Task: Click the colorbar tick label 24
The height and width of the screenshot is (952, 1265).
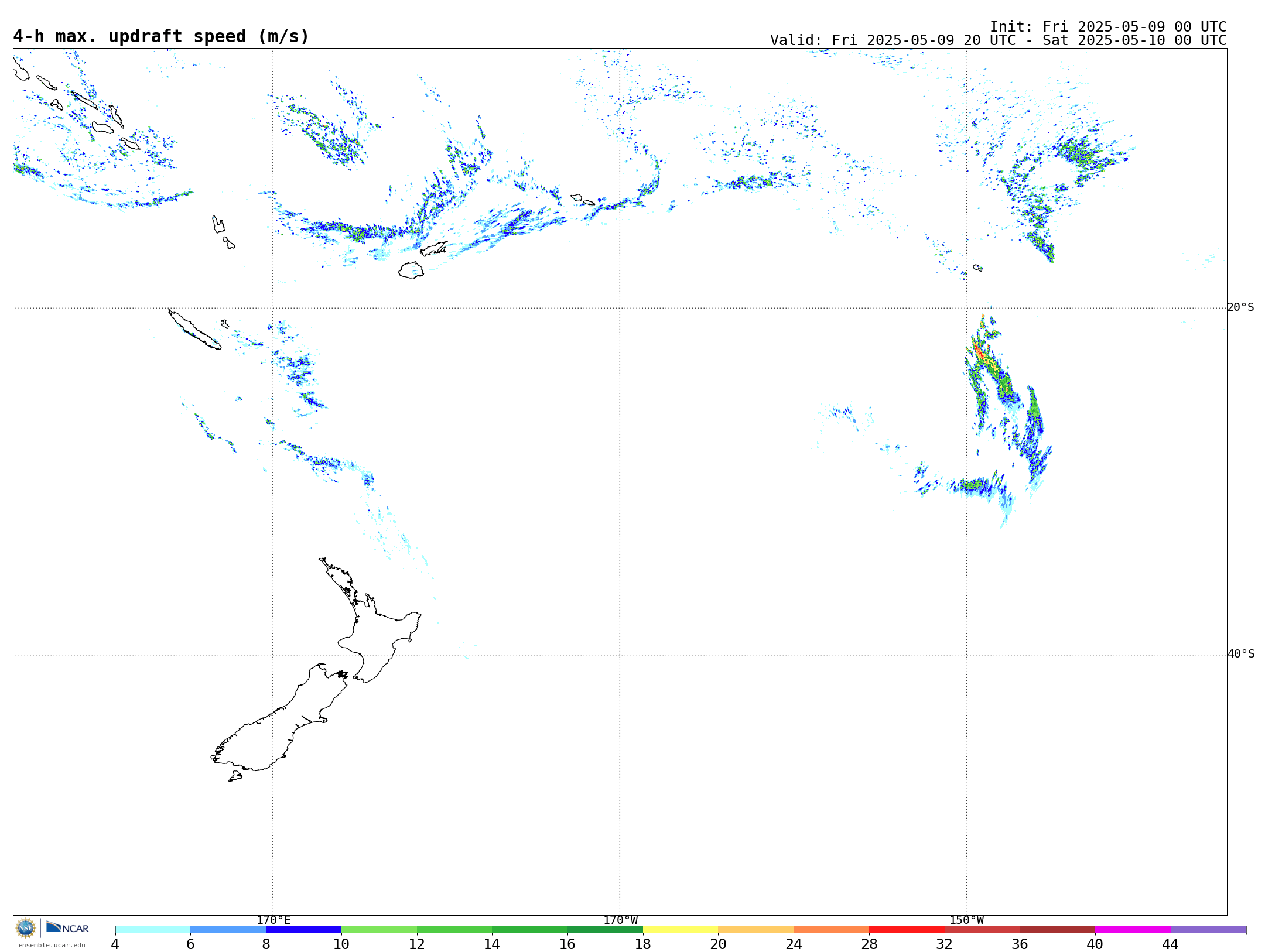Action: click(794, 944)
